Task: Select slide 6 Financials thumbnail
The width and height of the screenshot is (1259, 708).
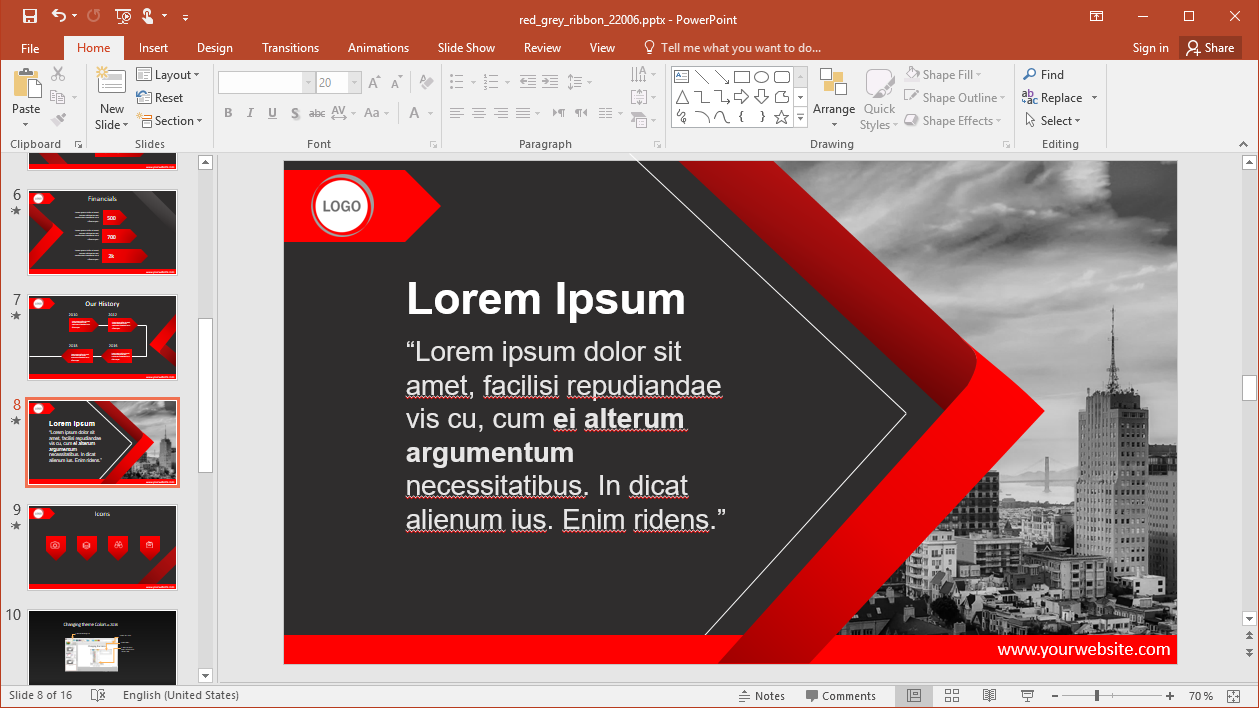Action: pyautogui.click(x=102, y=232)
